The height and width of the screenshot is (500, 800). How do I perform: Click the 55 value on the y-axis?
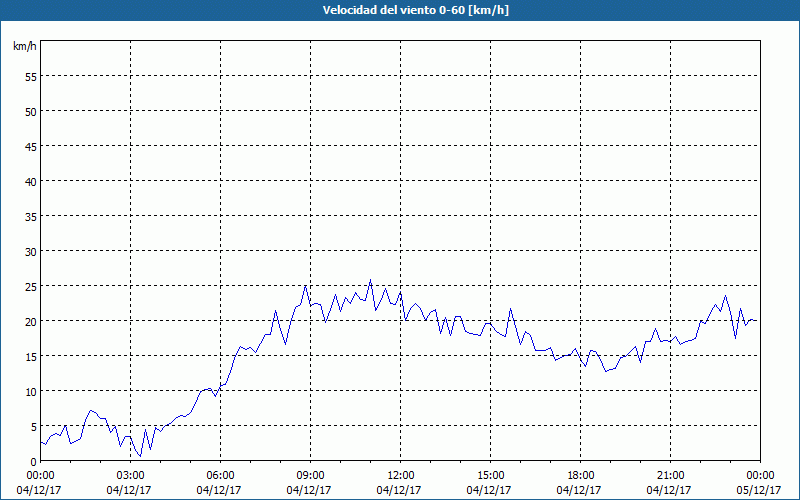(x=31, y=76)
